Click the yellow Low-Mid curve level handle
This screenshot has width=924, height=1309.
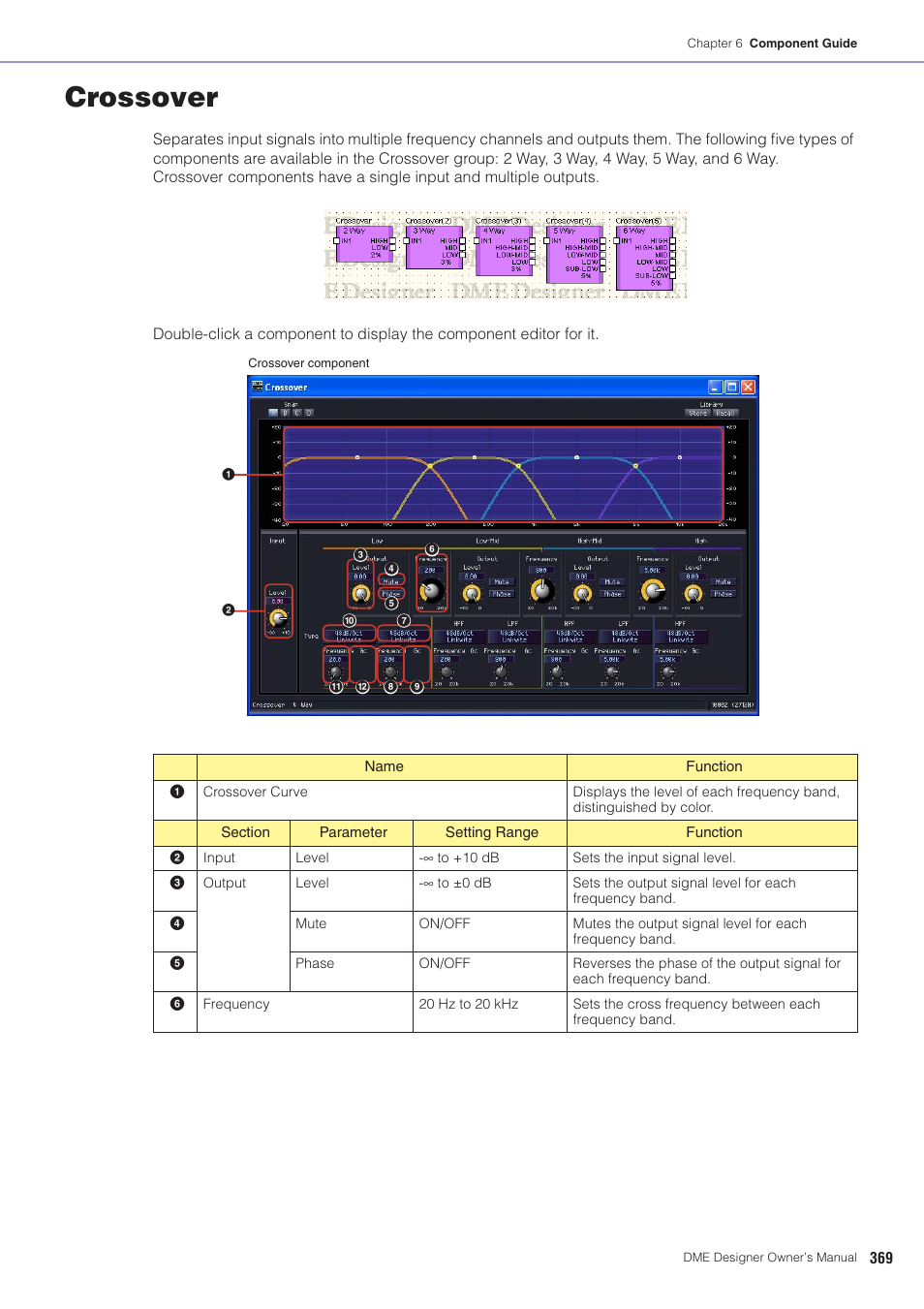(x=475, y=457)
